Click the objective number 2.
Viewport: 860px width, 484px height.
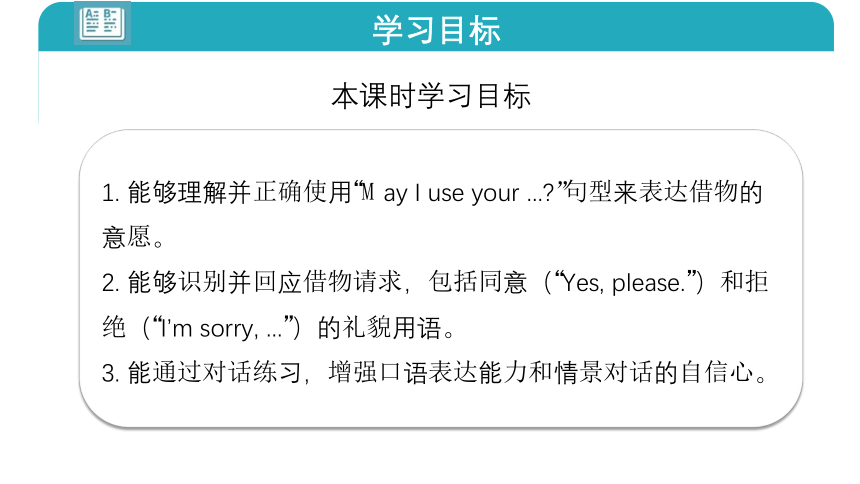pyautogui.click(x=111, y=283)
